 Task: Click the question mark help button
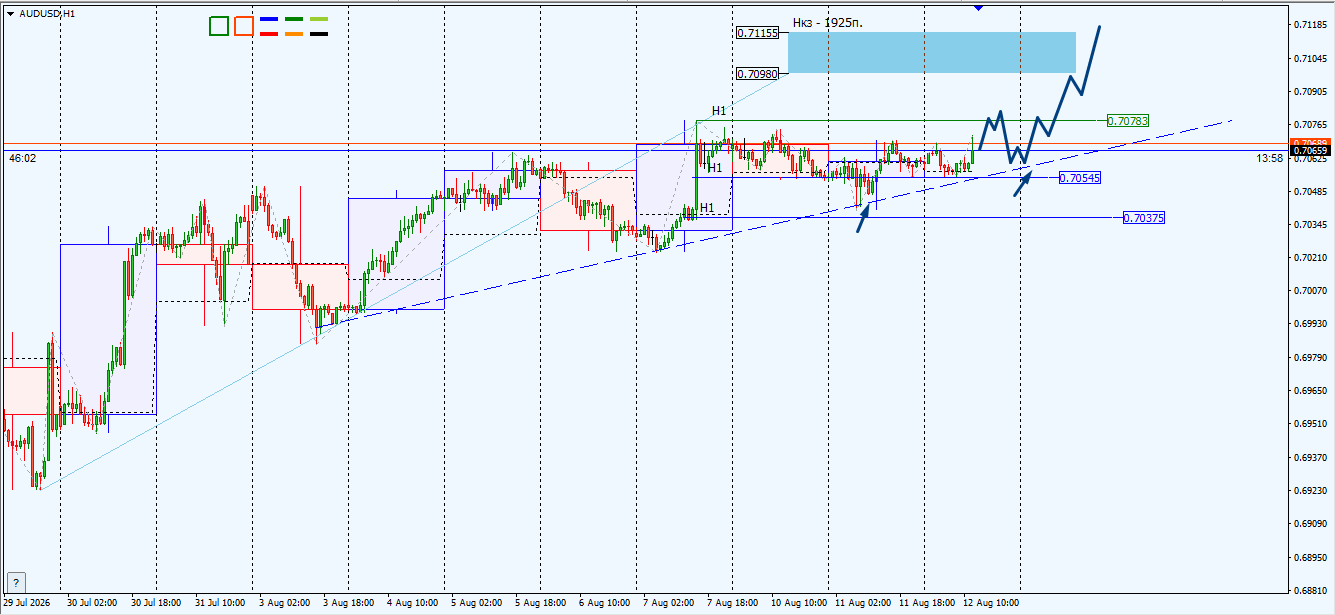click(x=15, y=582)
